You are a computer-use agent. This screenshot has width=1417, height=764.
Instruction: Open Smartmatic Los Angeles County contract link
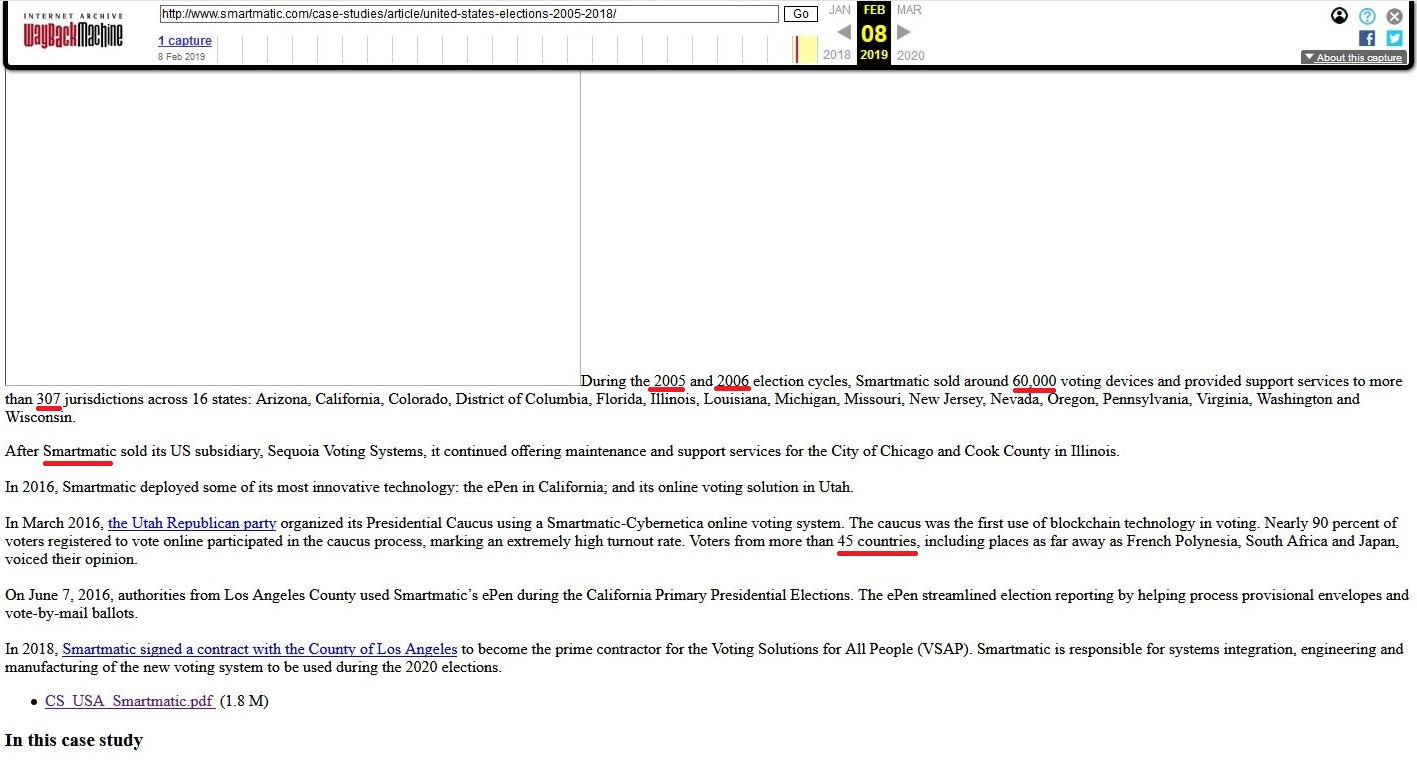[x=260, y=649]
